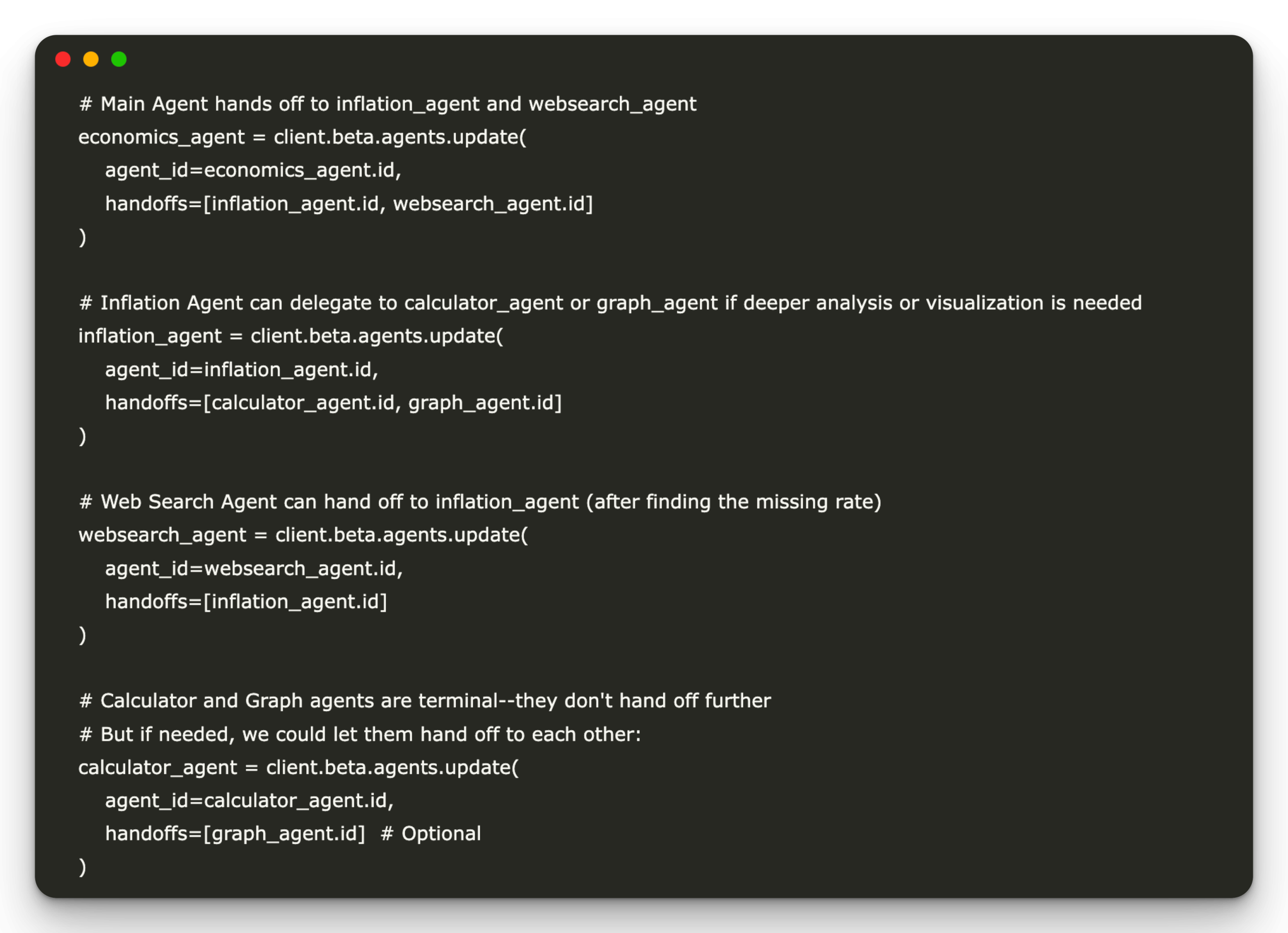This screenshot has height=933, width=1288.
Task: Click the comment about Main Agent handoffs
Action: 387,104
